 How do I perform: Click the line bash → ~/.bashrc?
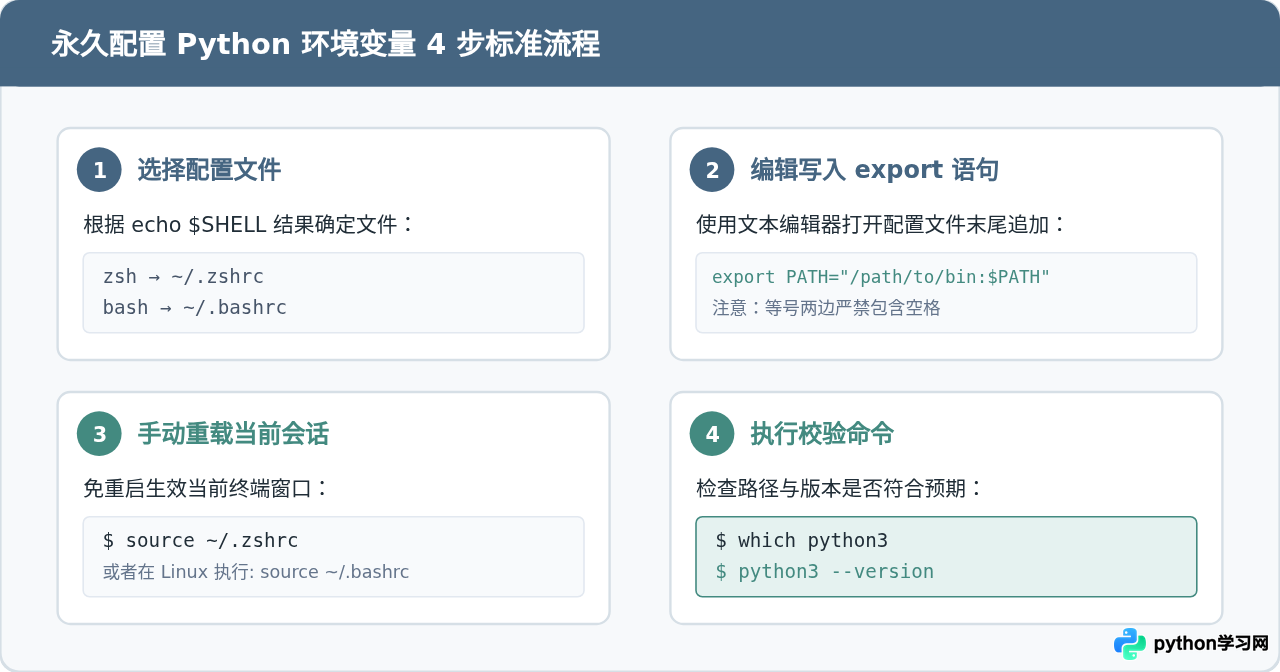click(x=195, y=307)
